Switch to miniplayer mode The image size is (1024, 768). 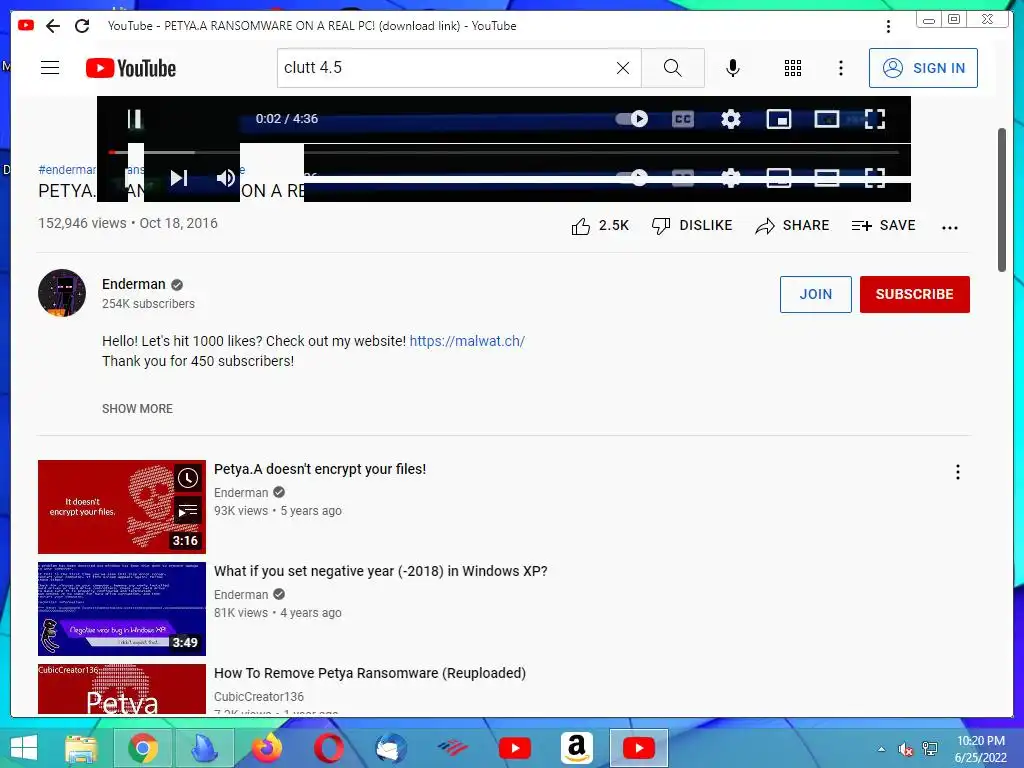tap(778, 119)
